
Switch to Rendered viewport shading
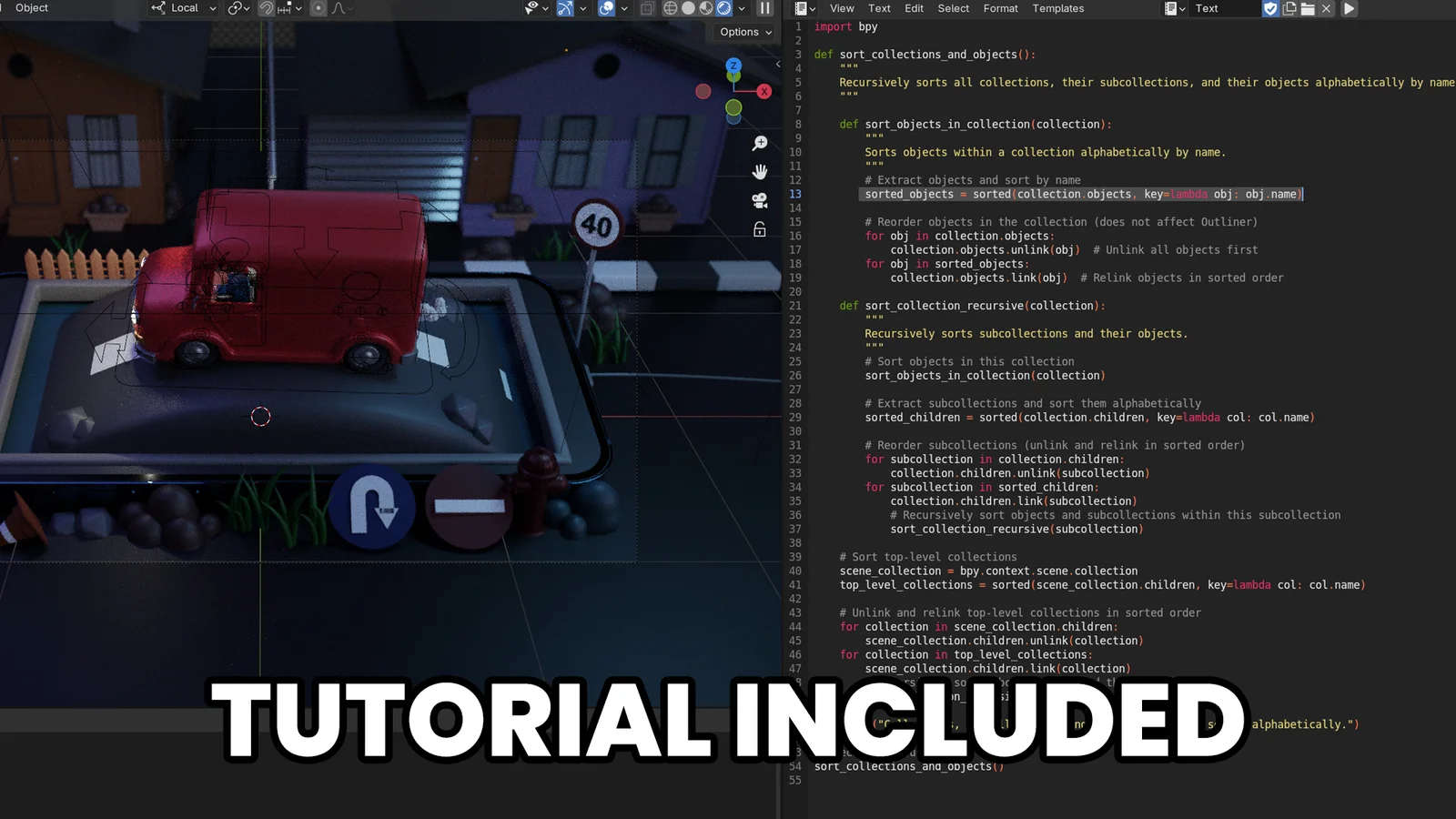(x=723, y=8)
